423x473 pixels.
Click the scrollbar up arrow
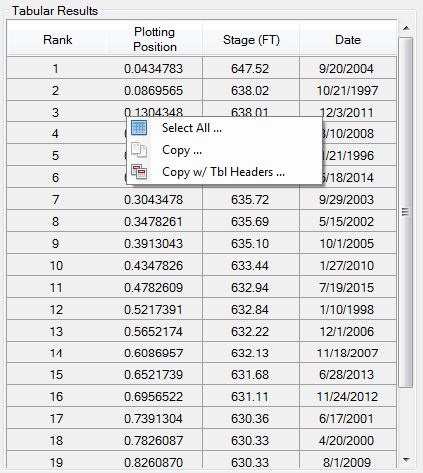[x=406, y=28]
